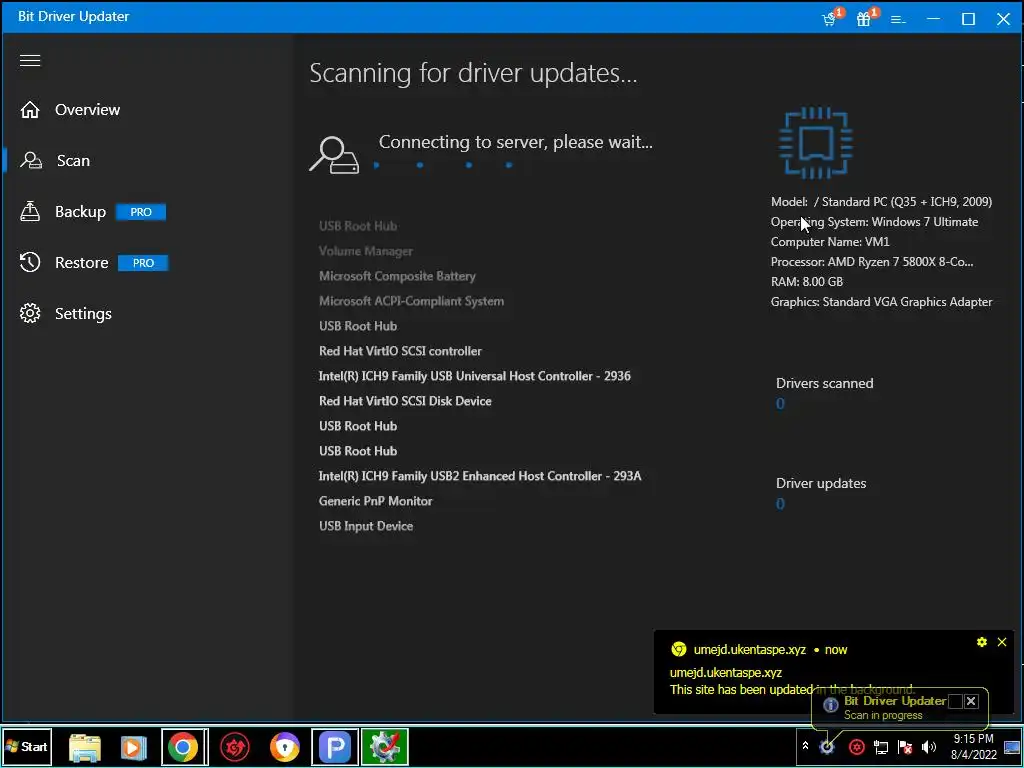The width and height of the screenshot is (1024, 768).
Task: Click the PRO badge next to Restore
Action: [143, 263]
